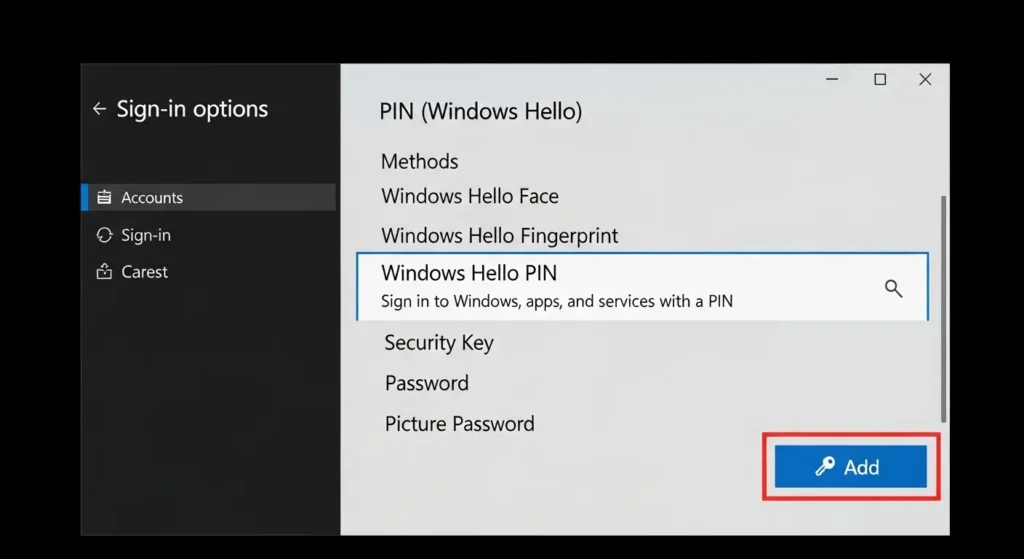Viewport: 1024px width, 559px height.
Task: Open the Carest sidebar item
Action: pos(133,272)
